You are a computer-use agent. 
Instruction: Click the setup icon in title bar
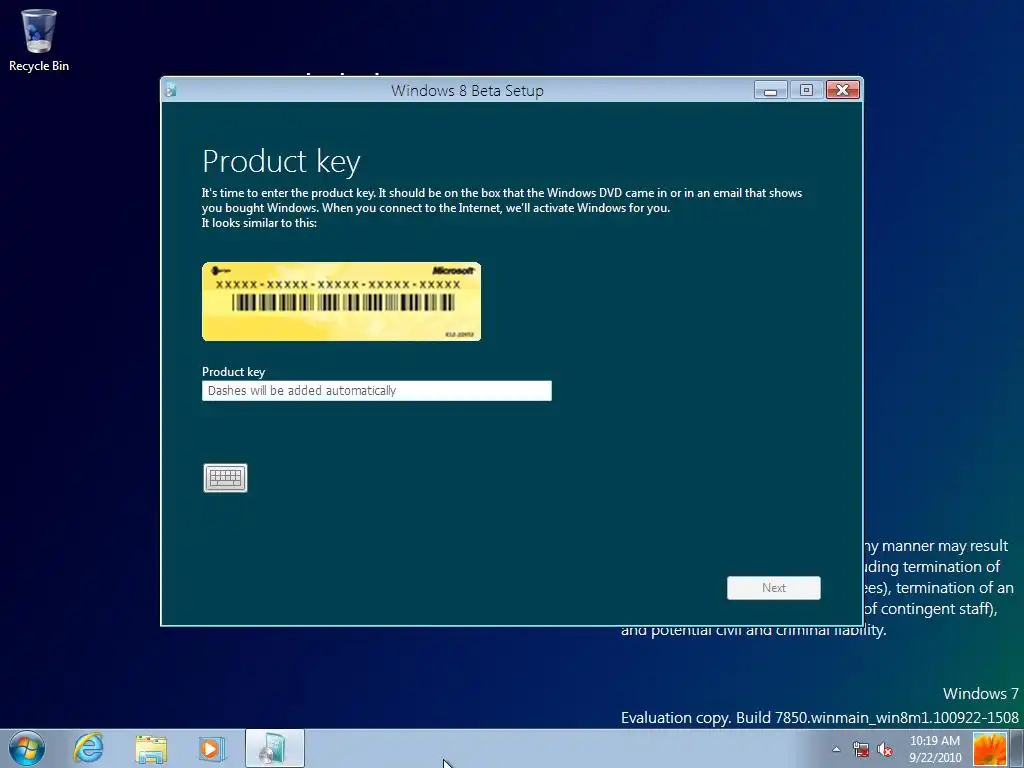click(171, 90)
